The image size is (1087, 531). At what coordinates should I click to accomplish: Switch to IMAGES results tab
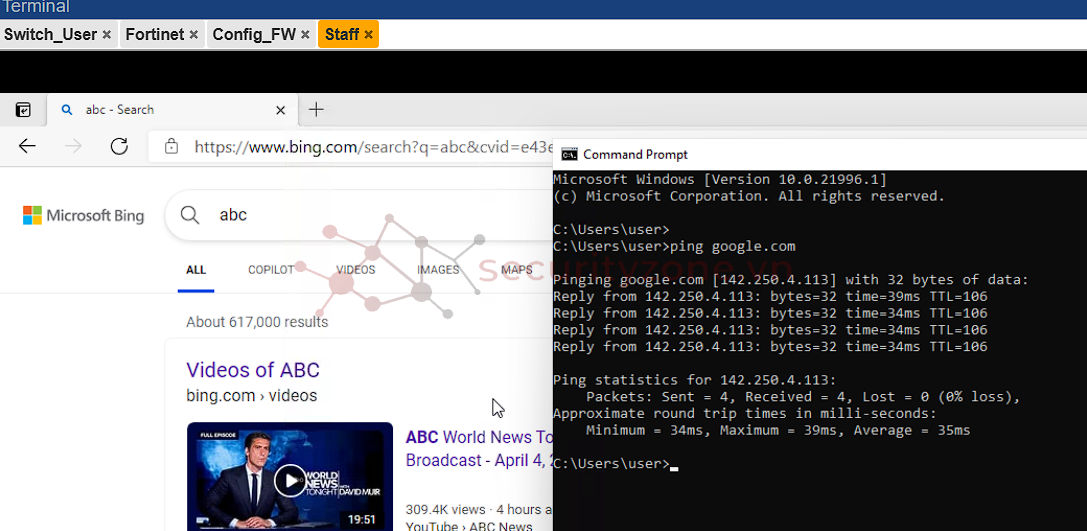438,270
